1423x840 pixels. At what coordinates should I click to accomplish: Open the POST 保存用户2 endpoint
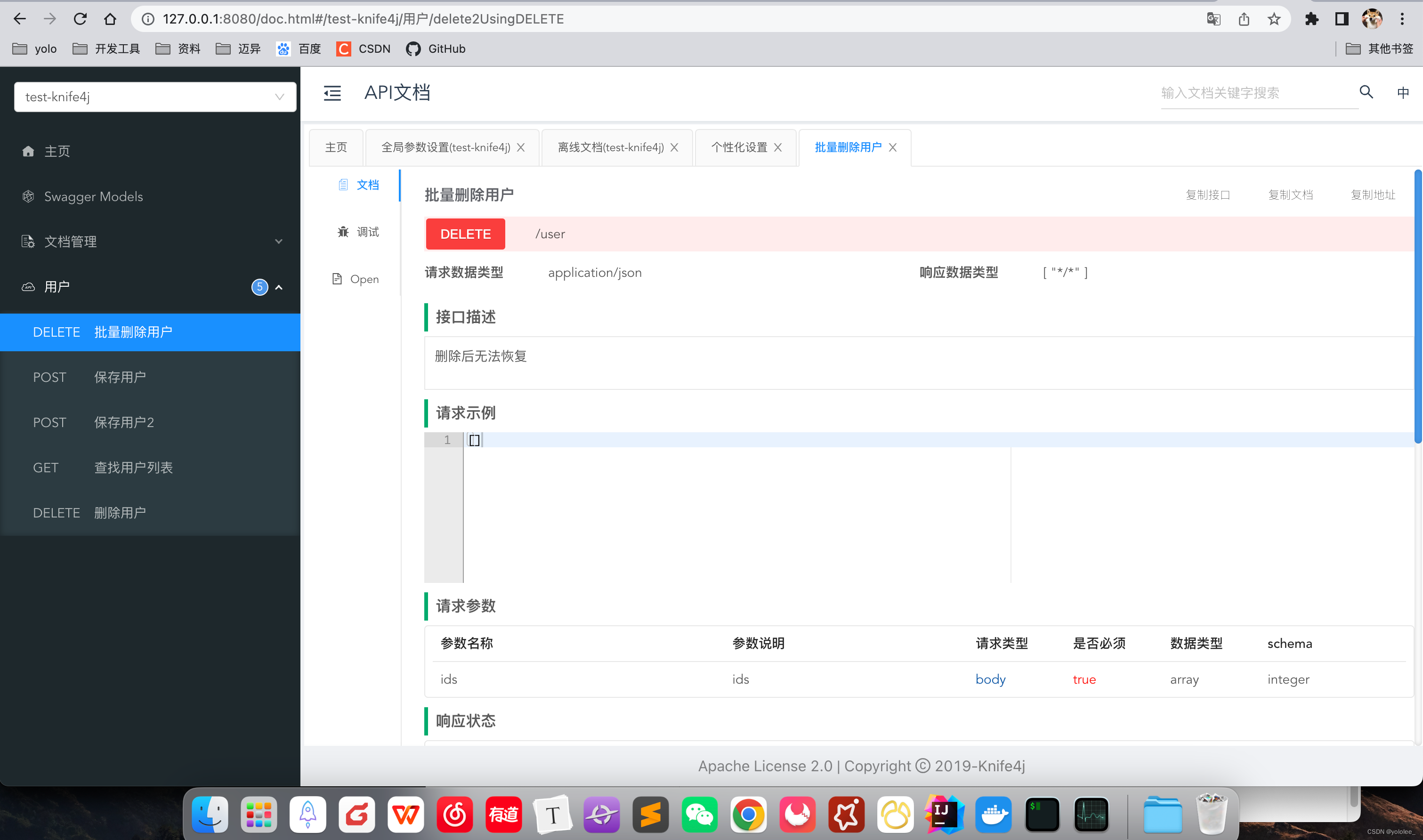click(150, 423)
